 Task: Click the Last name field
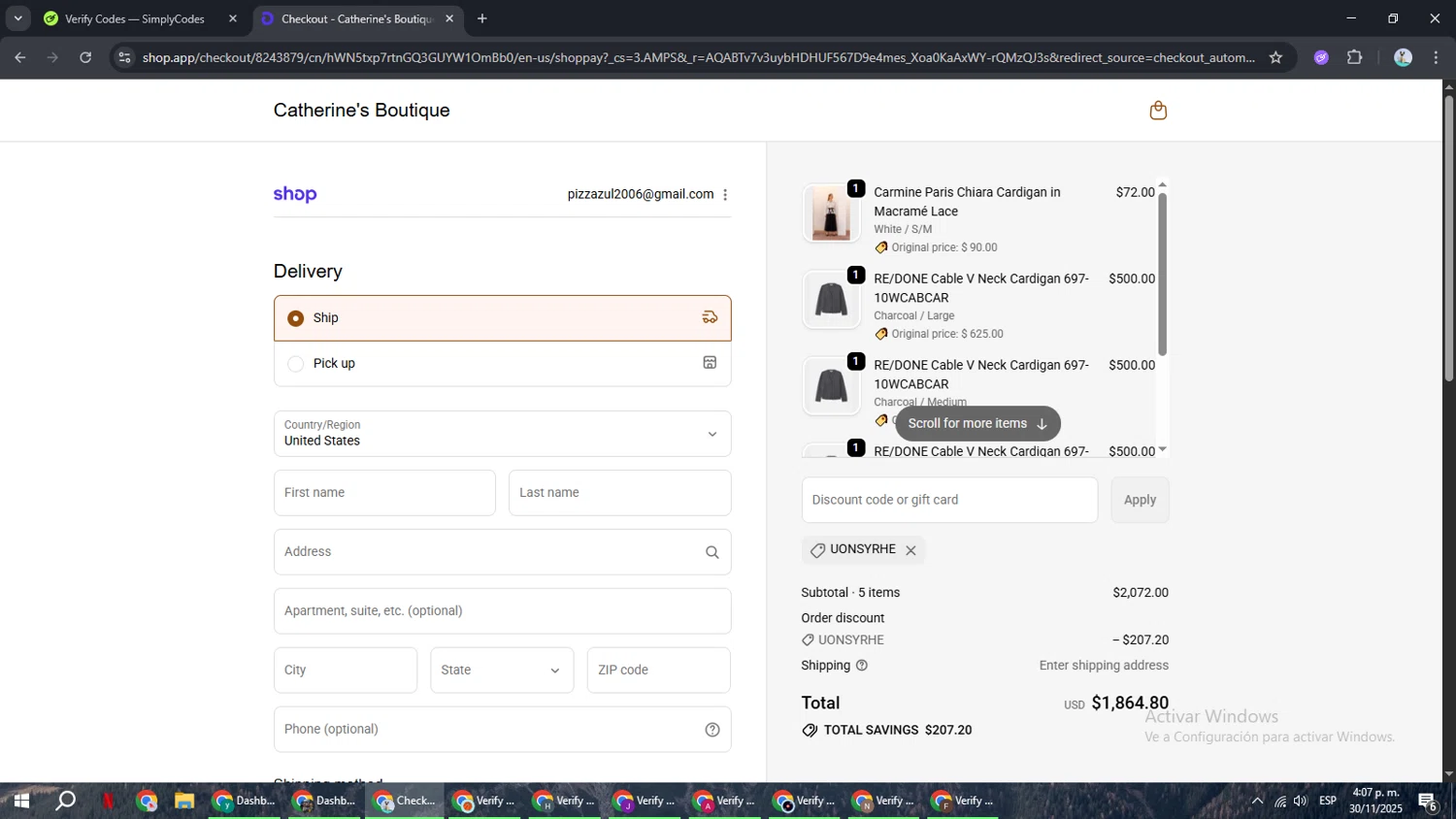click(x=620, y=493)
